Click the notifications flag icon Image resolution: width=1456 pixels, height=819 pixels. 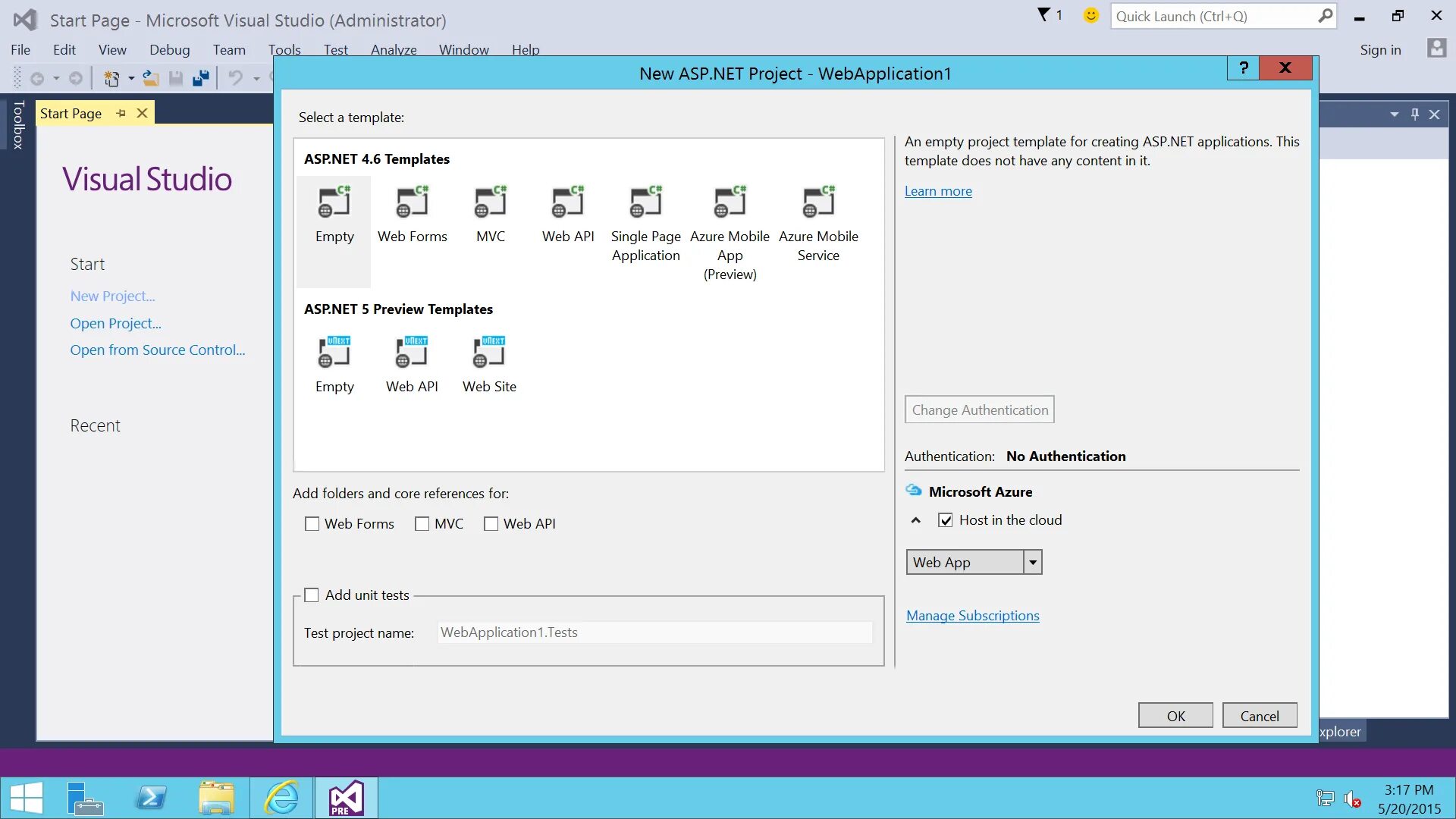pos(1044,15)
